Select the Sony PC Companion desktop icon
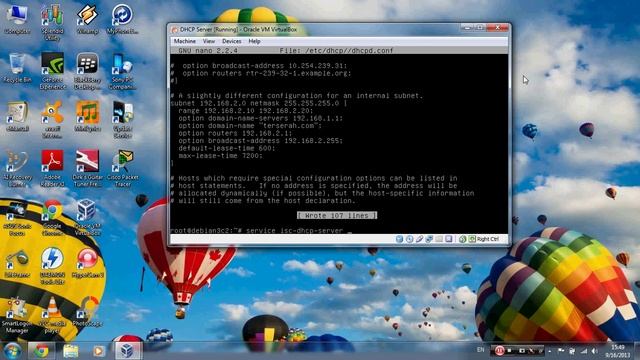 coord(122,71)
